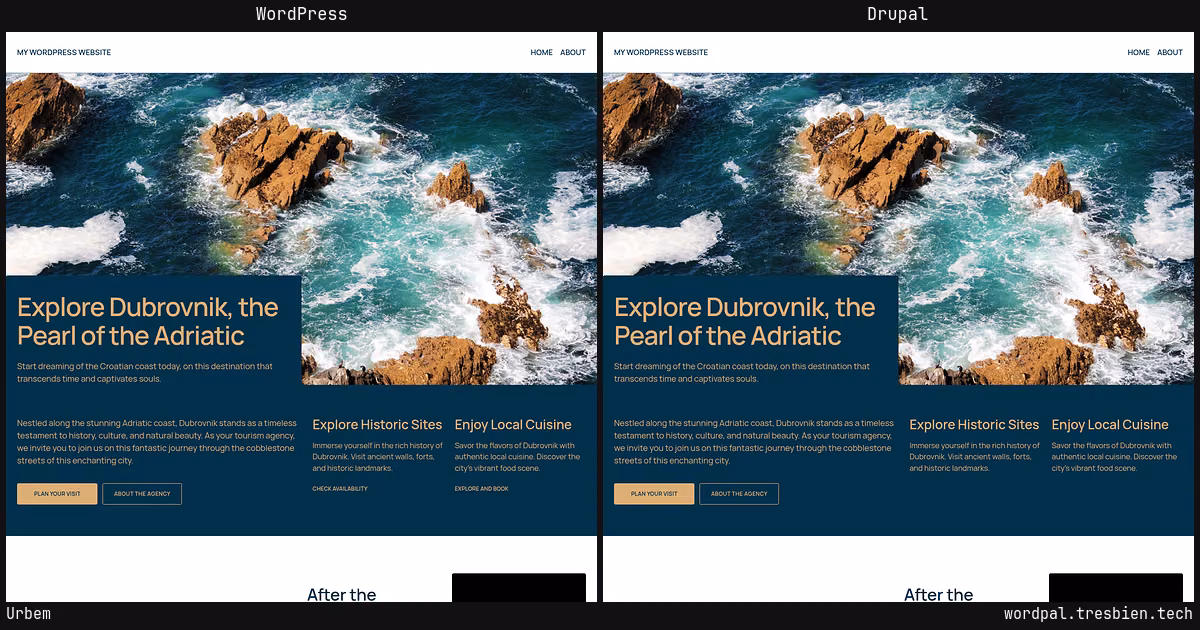Viewport: 1200px width, 630px height.
Task: Click 'Immerse yourself in the rich history' text in WordPress pane
Action: click(377, 457)
